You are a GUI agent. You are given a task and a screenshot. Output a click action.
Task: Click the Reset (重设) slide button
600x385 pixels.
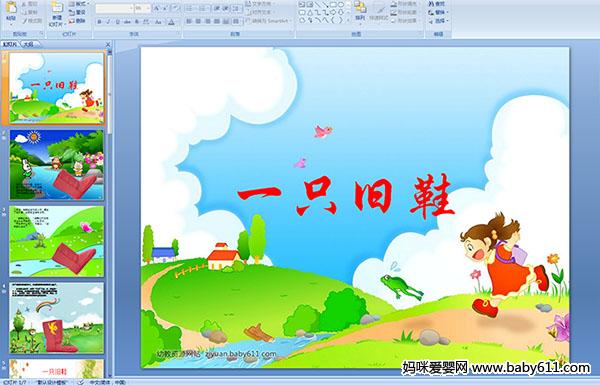[77, 12]
